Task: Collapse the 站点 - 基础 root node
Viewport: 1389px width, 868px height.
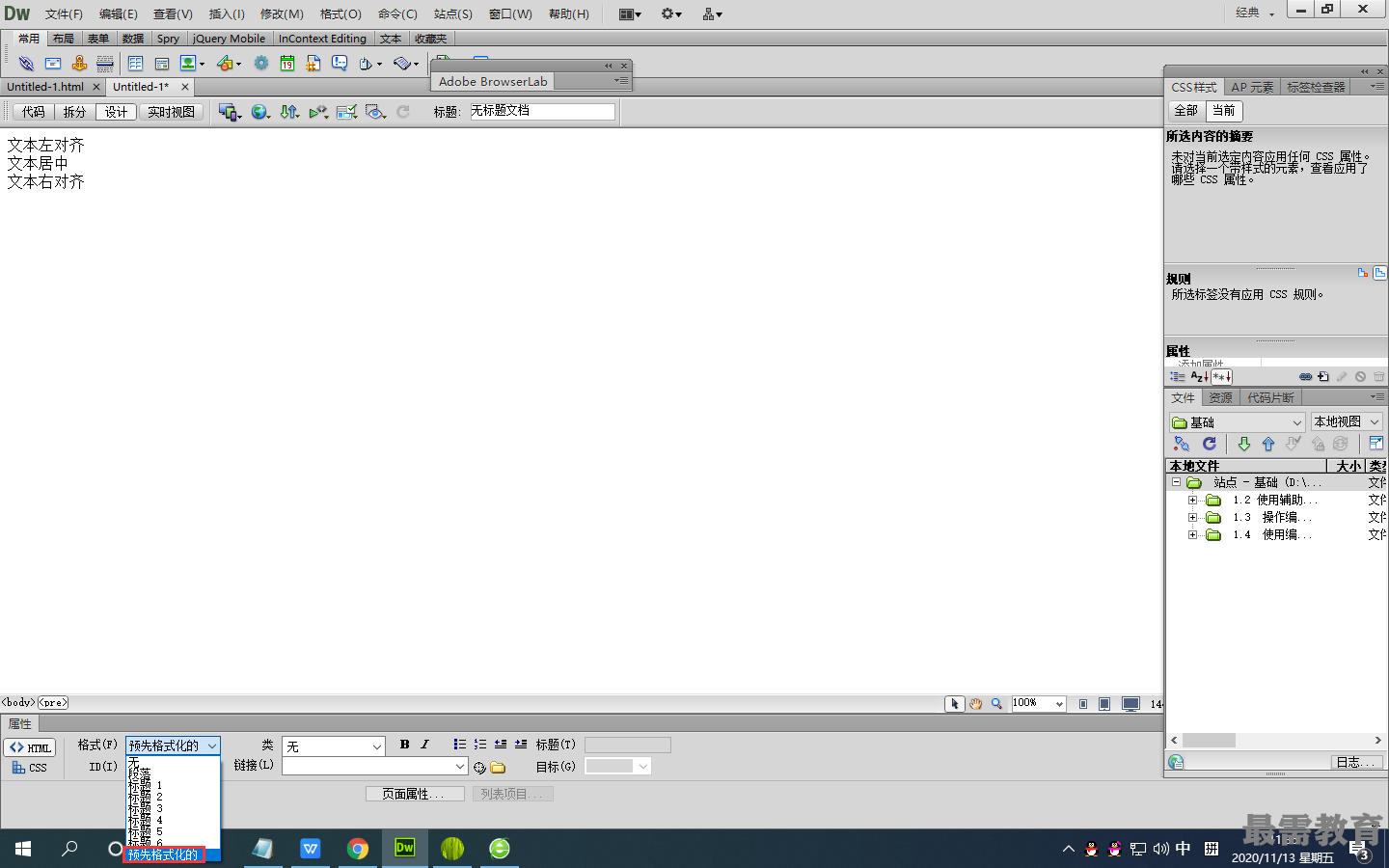Action: 1176,482
